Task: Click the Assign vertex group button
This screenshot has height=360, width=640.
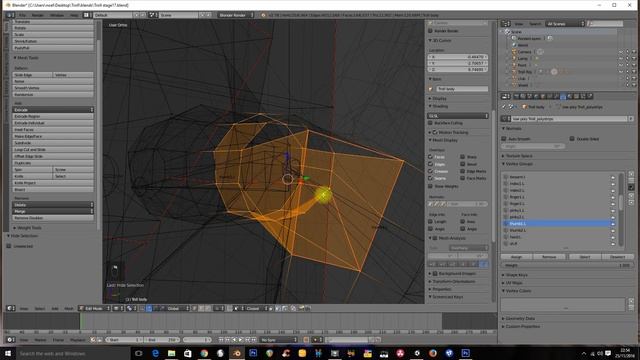Action: click(x=516, y=257)
